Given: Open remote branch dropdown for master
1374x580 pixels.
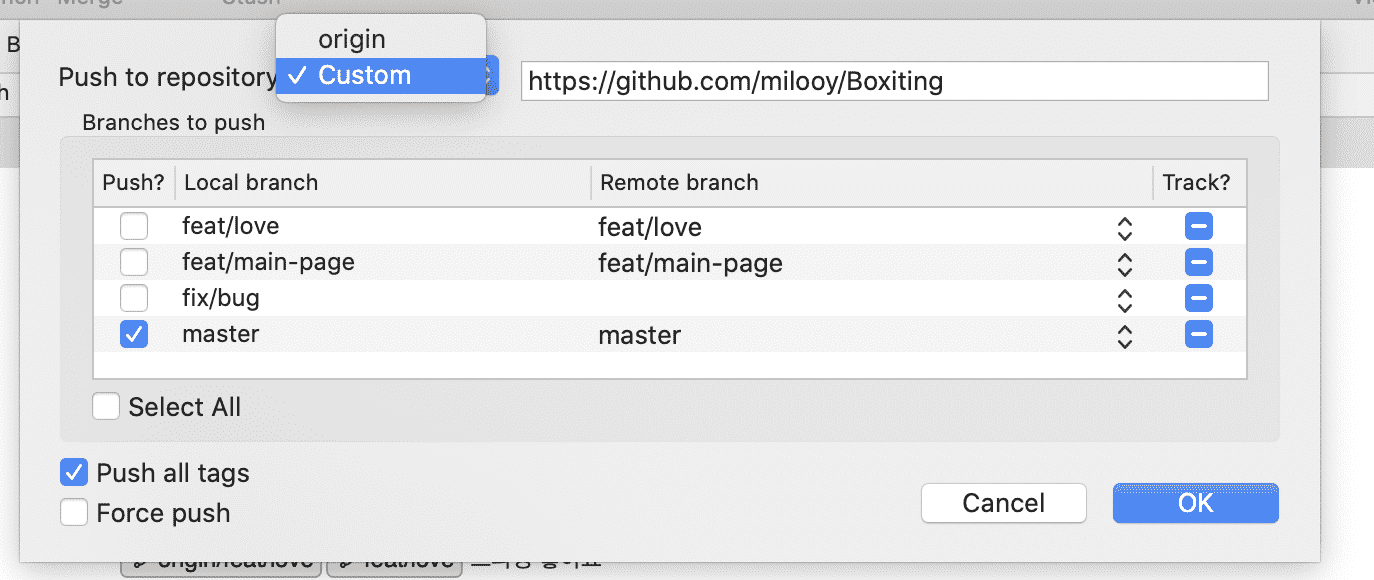Looking at the screenshot, I should point(1125,335).
